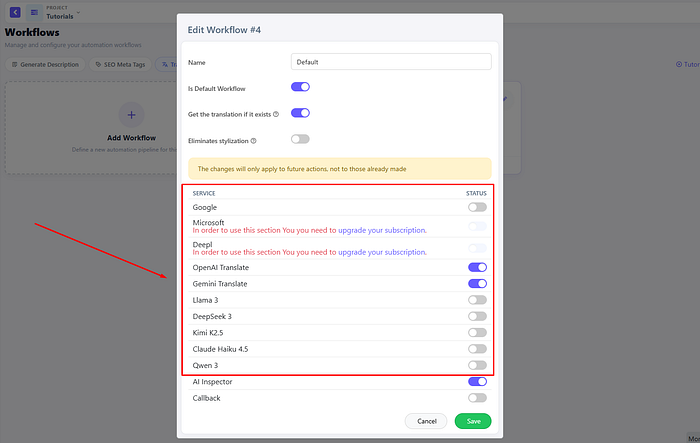Click help icon beside 'Eliminates stylization'
700x443 pixels.
[253, 141]
